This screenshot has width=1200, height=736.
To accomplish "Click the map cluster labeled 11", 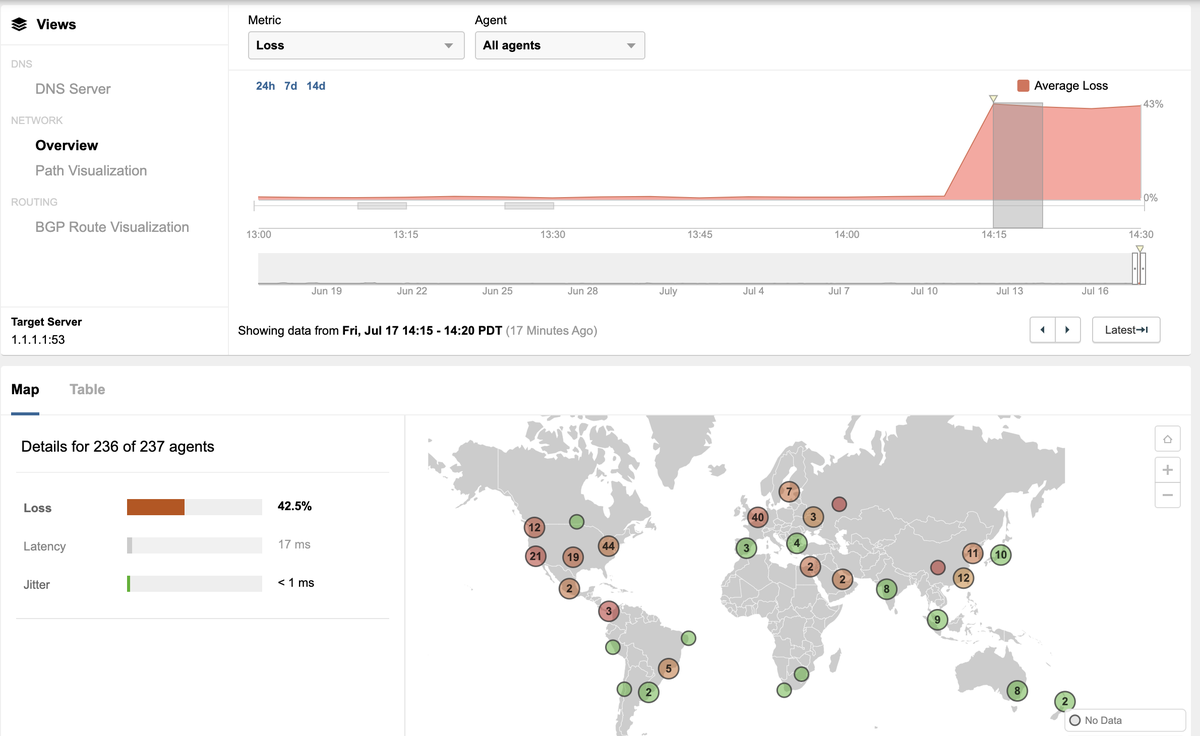I will tap(972, 553).
